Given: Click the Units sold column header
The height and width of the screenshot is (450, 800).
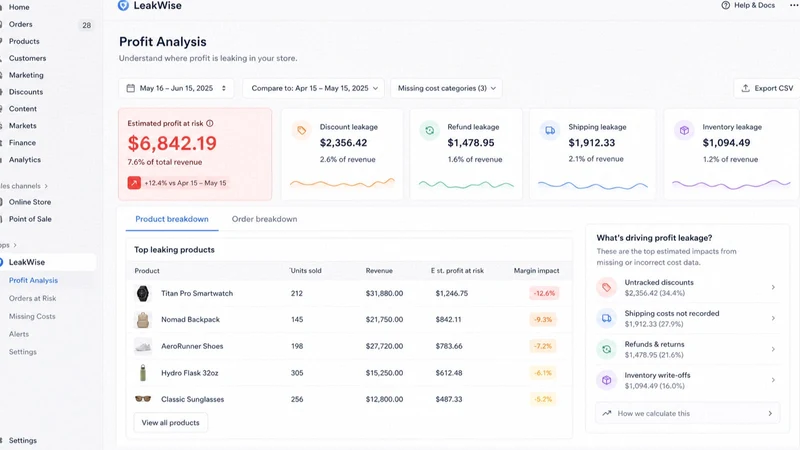Looking at the screenshot, I should [306, 271].
